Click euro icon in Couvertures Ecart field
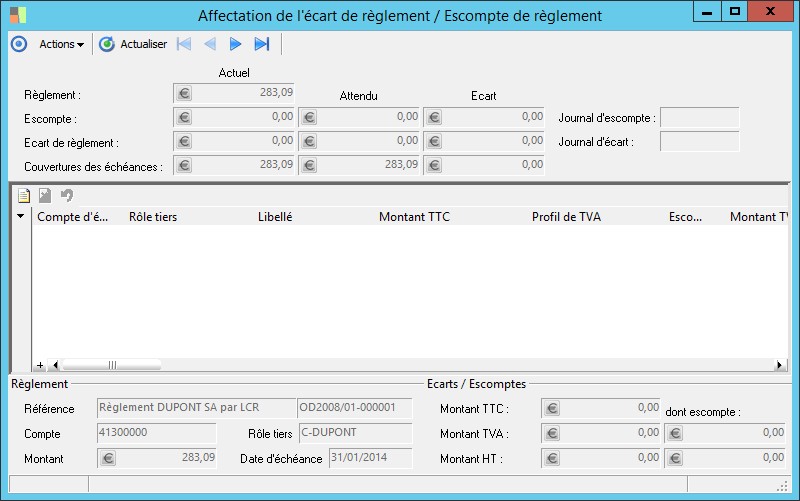Viewport: 800px width, 501px height. click(434, 165)
